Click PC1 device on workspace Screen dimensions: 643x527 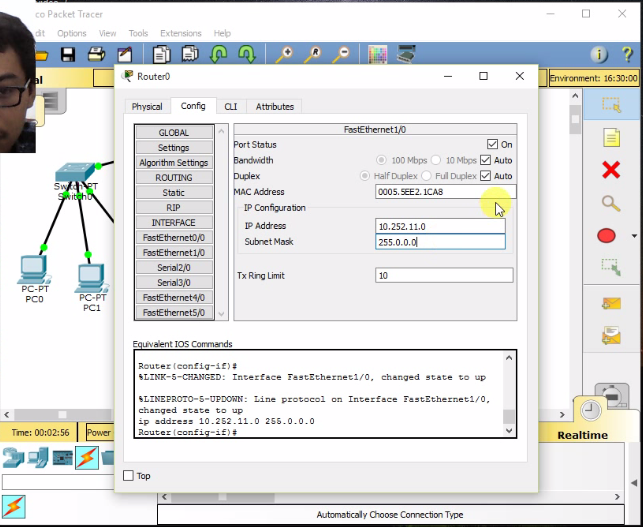click(91, 278)
